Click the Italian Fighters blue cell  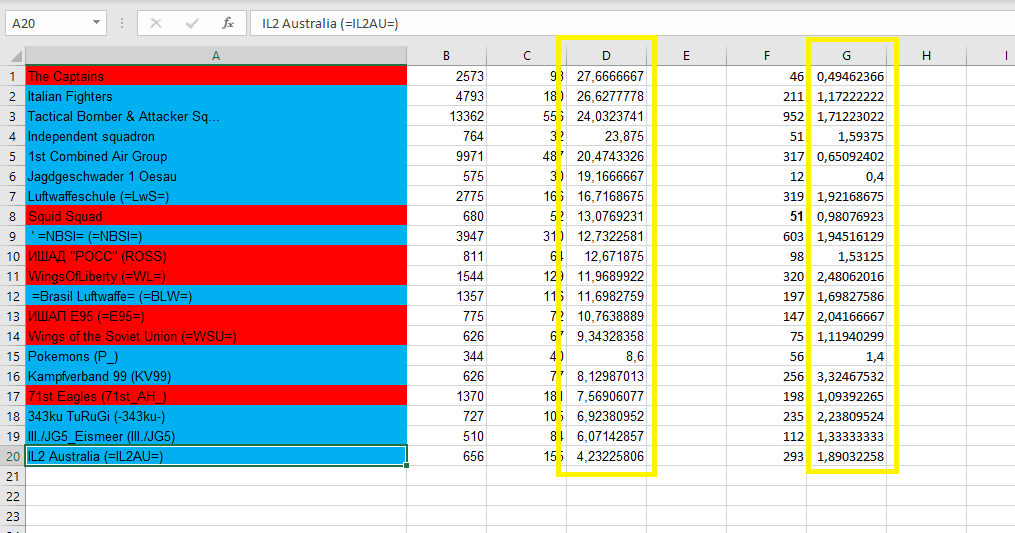coord(216,96)
